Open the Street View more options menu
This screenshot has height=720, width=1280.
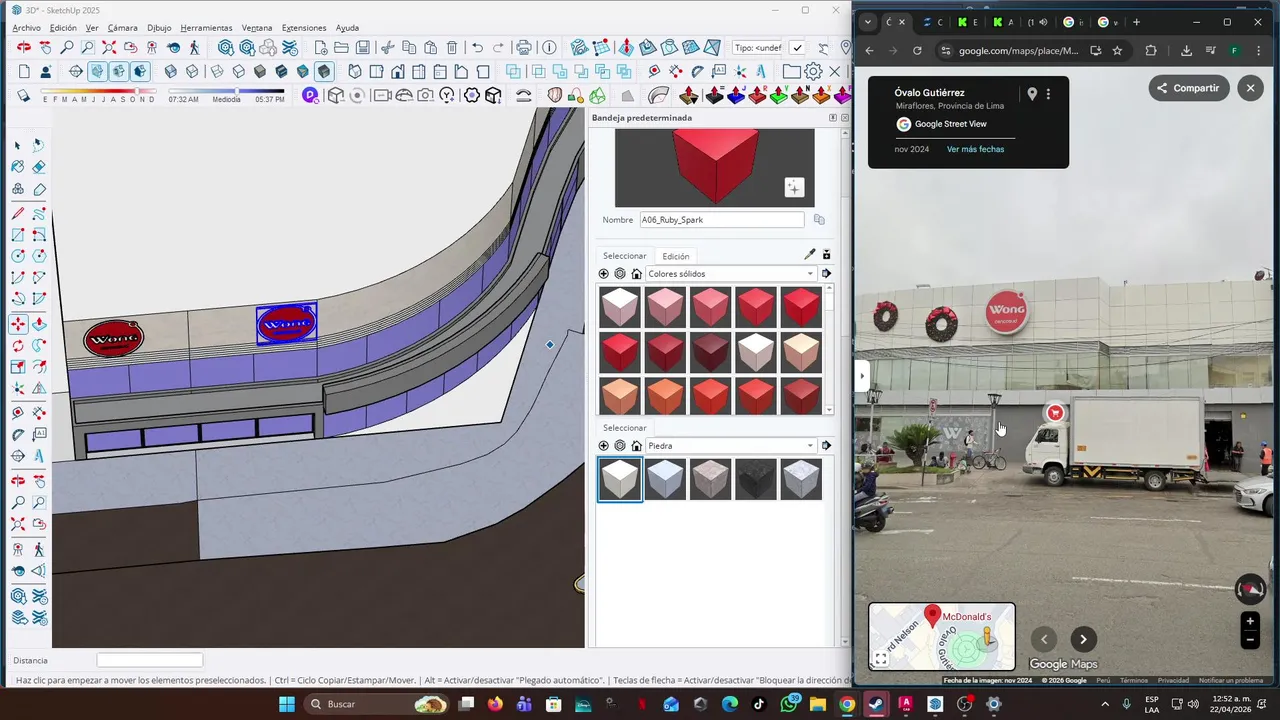click(x=1048, y=94)
